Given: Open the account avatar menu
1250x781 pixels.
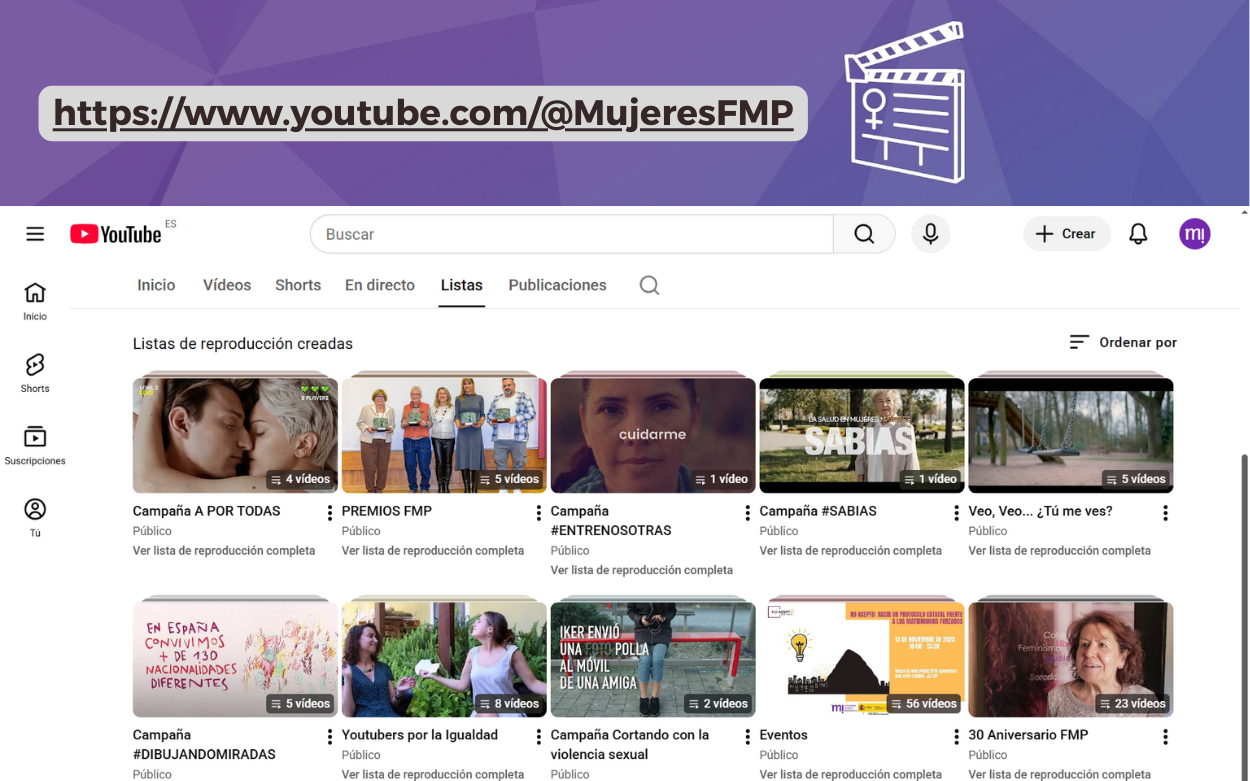Looking at the screenshot, I should [1194, 234].
